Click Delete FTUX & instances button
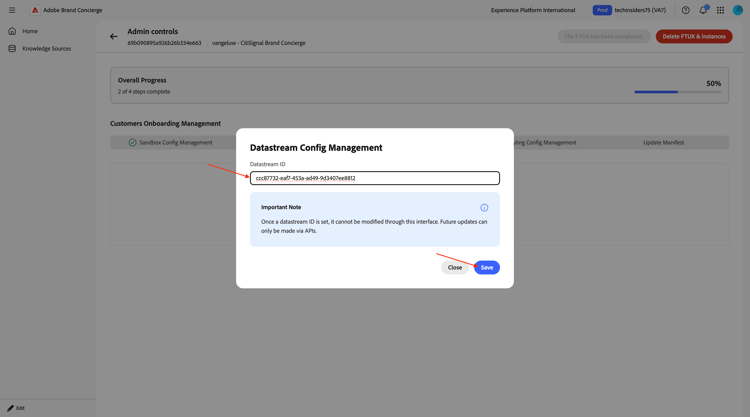The image size is (750, 417). point(694,36)
